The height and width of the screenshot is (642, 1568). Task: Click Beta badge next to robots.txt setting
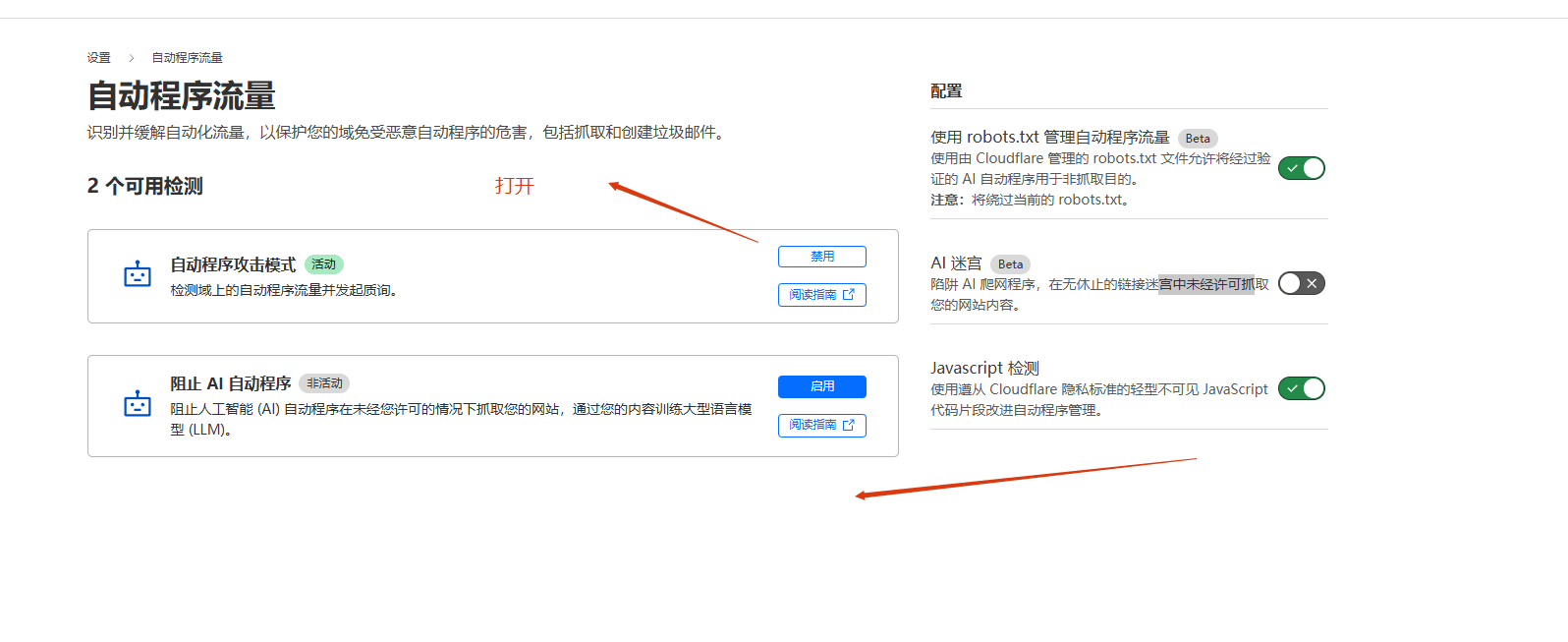1198,139
